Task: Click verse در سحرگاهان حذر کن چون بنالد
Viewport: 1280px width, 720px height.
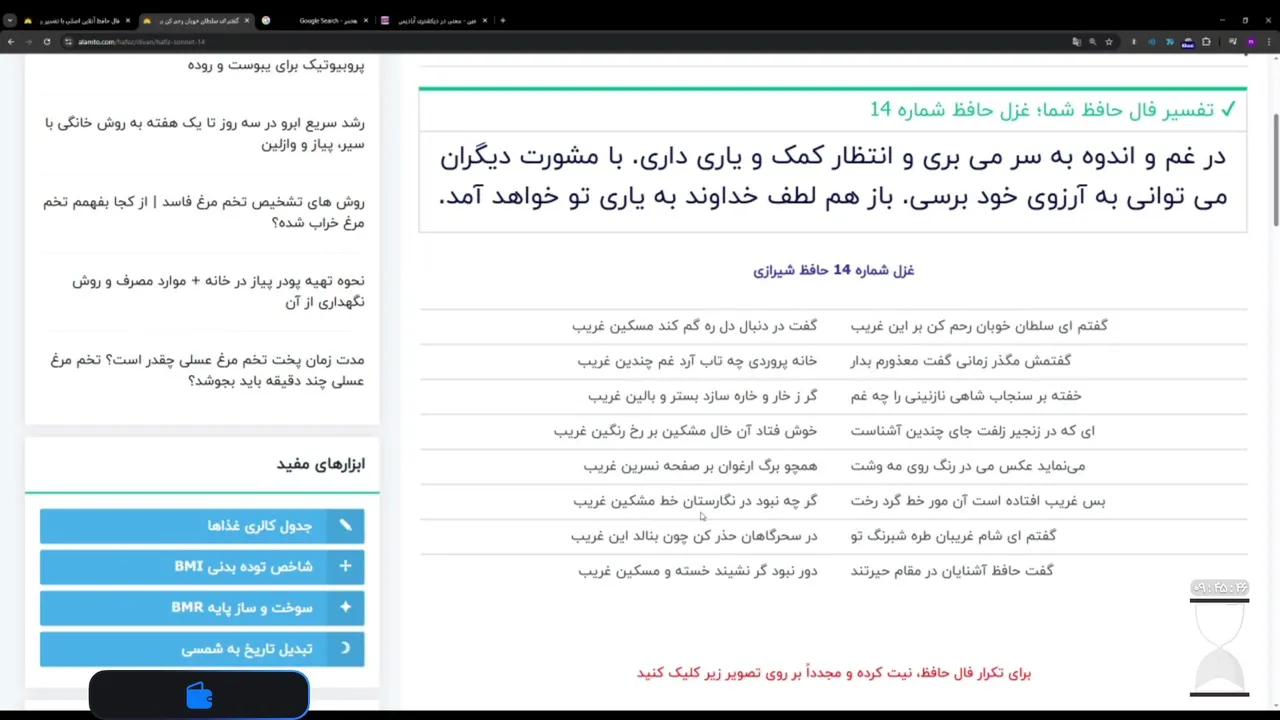Action: click(694, 536)
